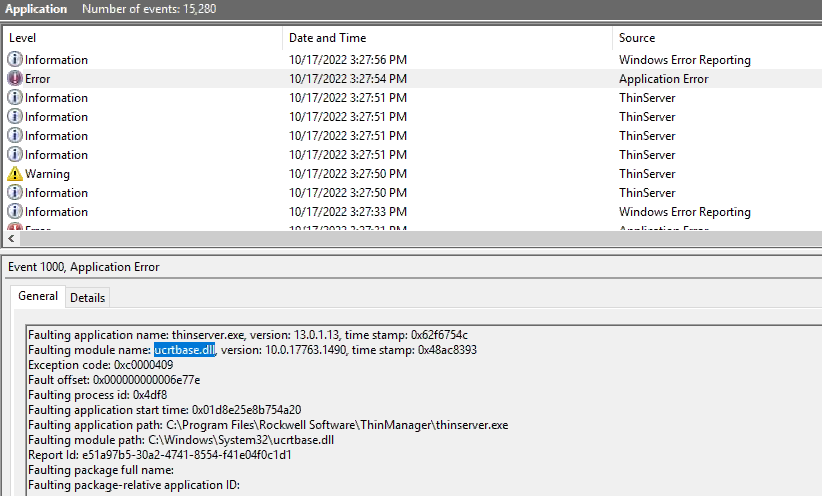This screenshot has height=496, width=822.
Task: Click the Exception code 0xc0000409 line
Action: coord(100,365)
